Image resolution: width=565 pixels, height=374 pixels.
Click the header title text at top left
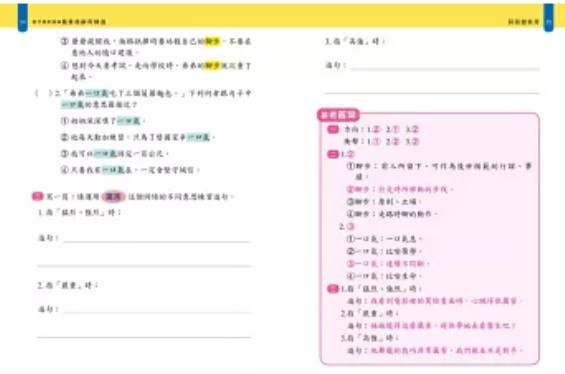click(69, 22)
